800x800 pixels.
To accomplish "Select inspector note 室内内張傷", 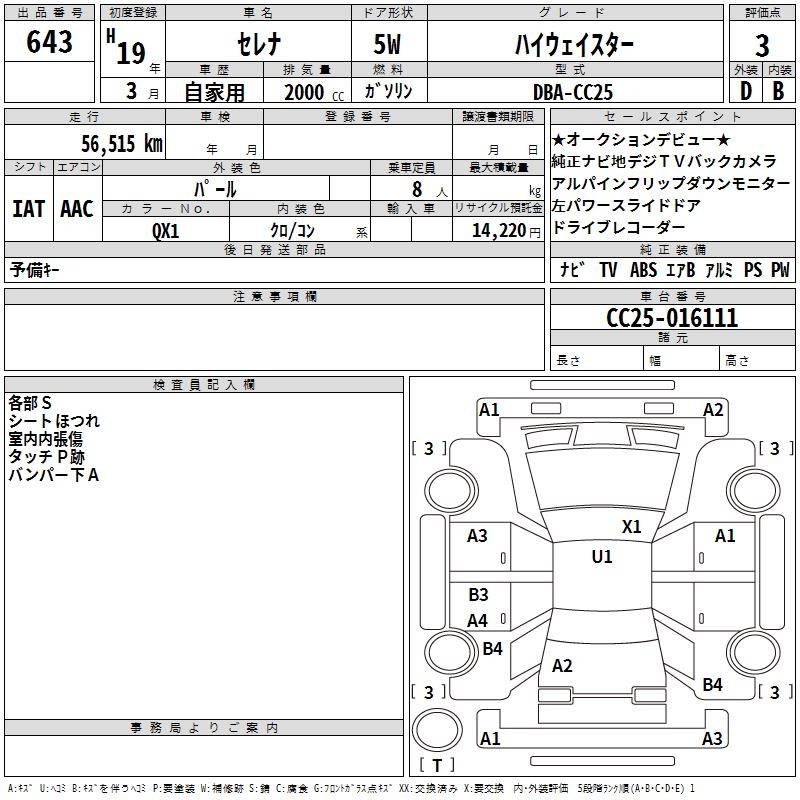I will [x=45, y=439].
